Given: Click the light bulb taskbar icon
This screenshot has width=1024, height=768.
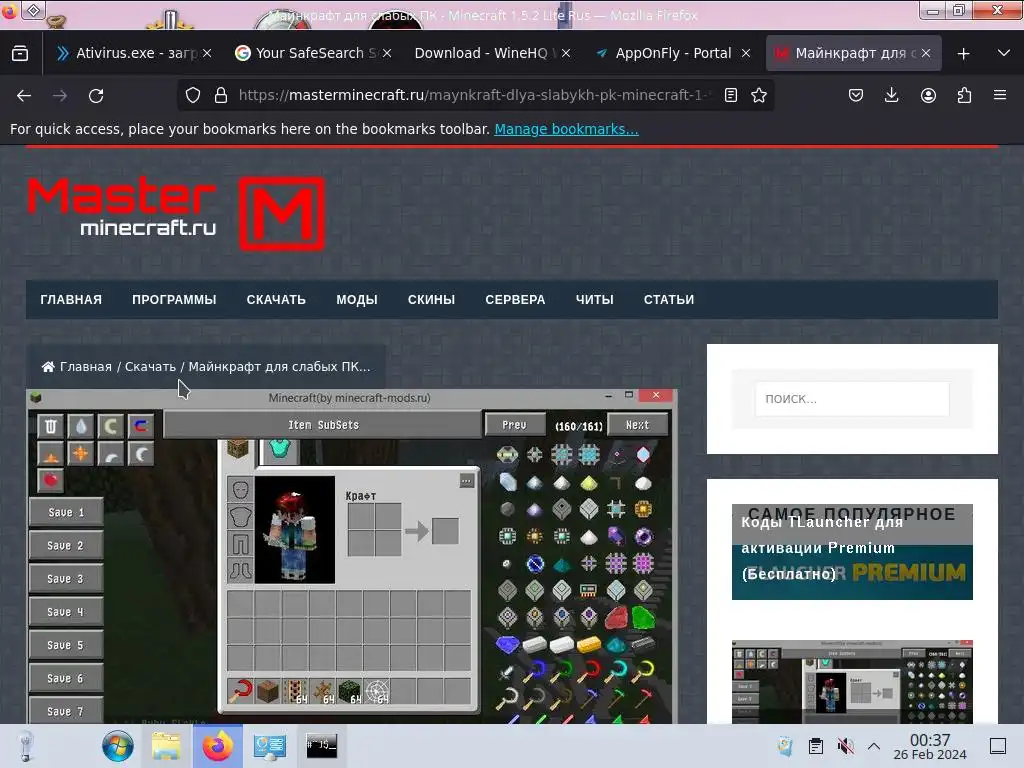Looking at the screenshot, I should click(25, 746).
